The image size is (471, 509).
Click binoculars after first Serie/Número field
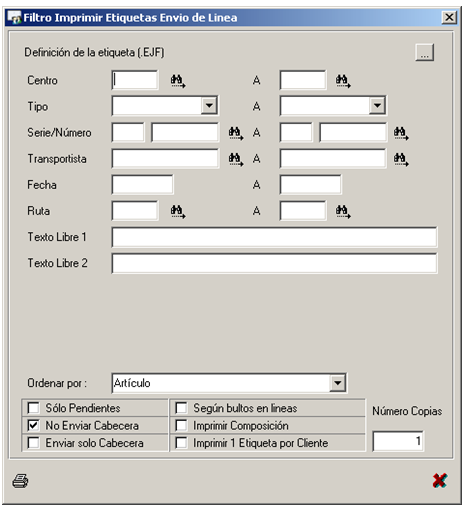[236, 133]
